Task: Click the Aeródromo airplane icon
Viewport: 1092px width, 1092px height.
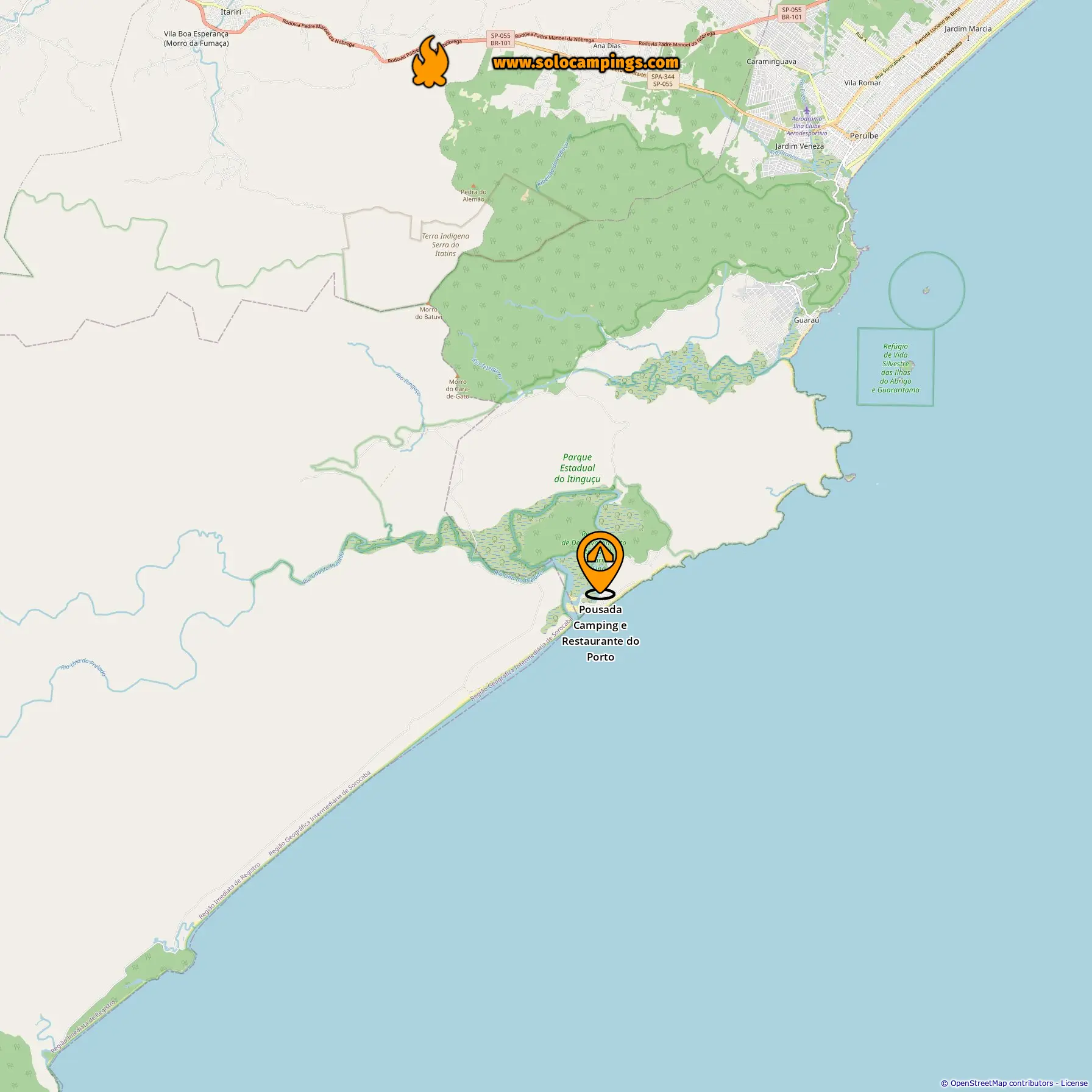Action: pos(807,111)
